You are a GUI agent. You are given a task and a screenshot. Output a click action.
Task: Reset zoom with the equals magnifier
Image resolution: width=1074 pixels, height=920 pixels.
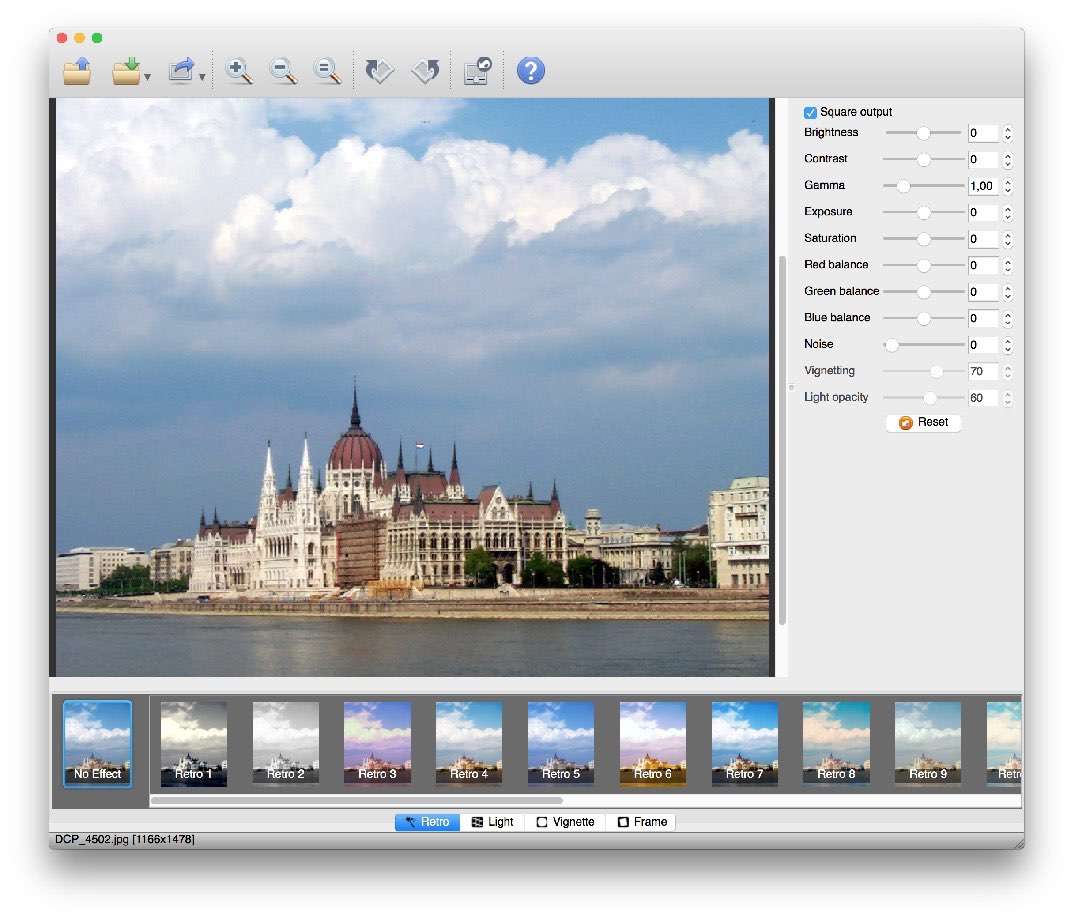(327, 71)
